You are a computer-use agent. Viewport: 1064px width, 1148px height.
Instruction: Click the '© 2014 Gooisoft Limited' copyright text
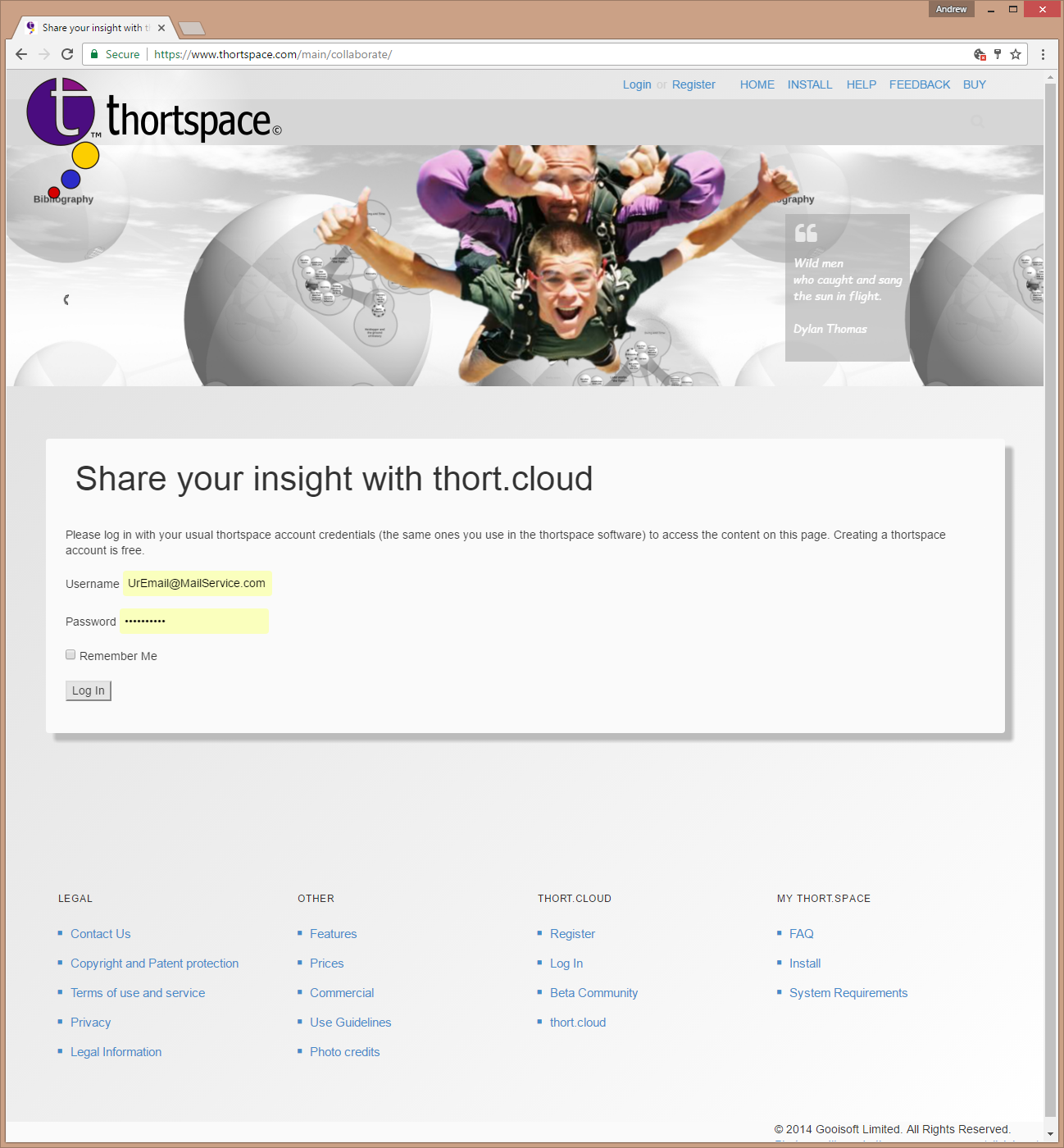pyautogui.click(x=893, y=1129)
